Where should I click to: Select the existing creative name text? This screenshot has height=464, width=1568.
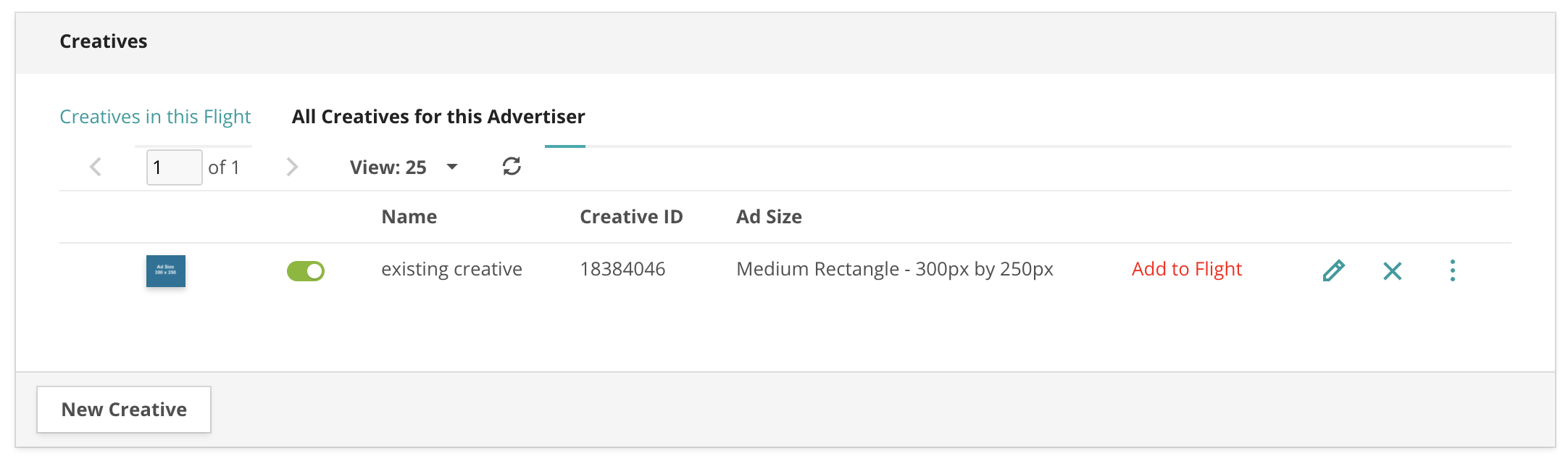[x=451, y=269]
